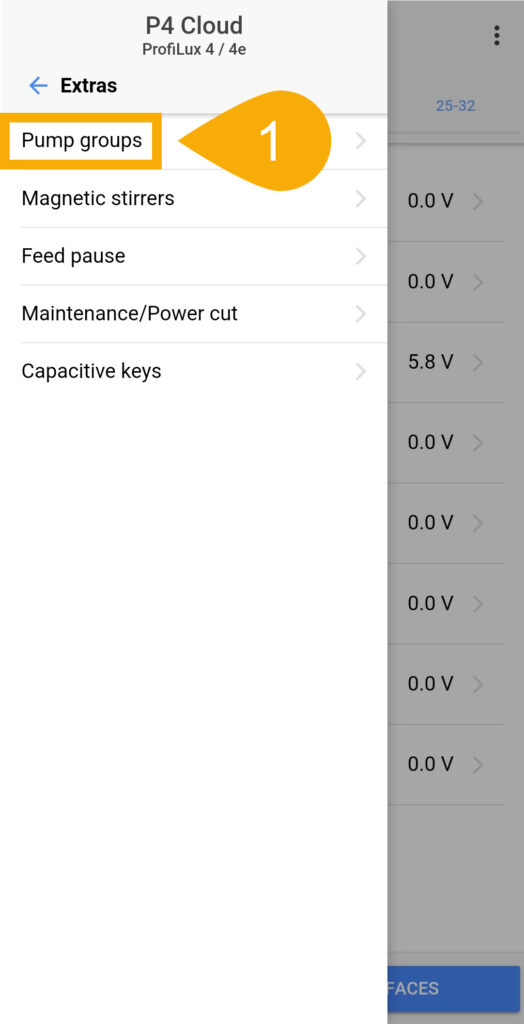Open the 5.8 V interface row
Image resolution: width=524 pixels, height=1024 pixels.
click(446, 362)
